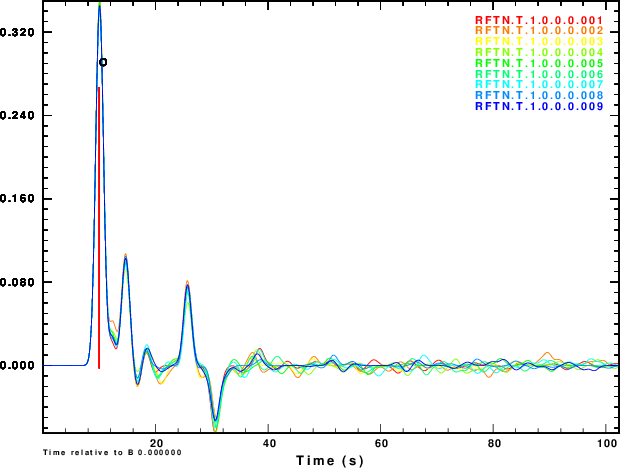Click legend entry RFTN.T.1.0.0.0.005
This screenshot has height=468, width=620.
539,63
